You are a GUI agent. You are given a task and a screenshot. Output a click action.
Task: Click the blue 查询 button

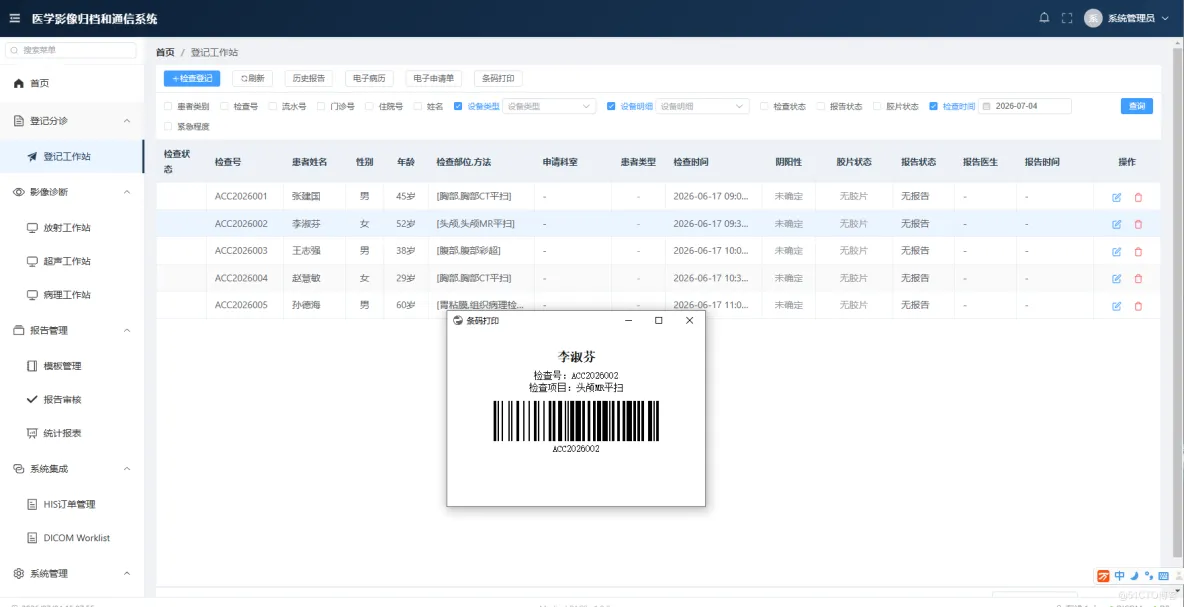1136,106
